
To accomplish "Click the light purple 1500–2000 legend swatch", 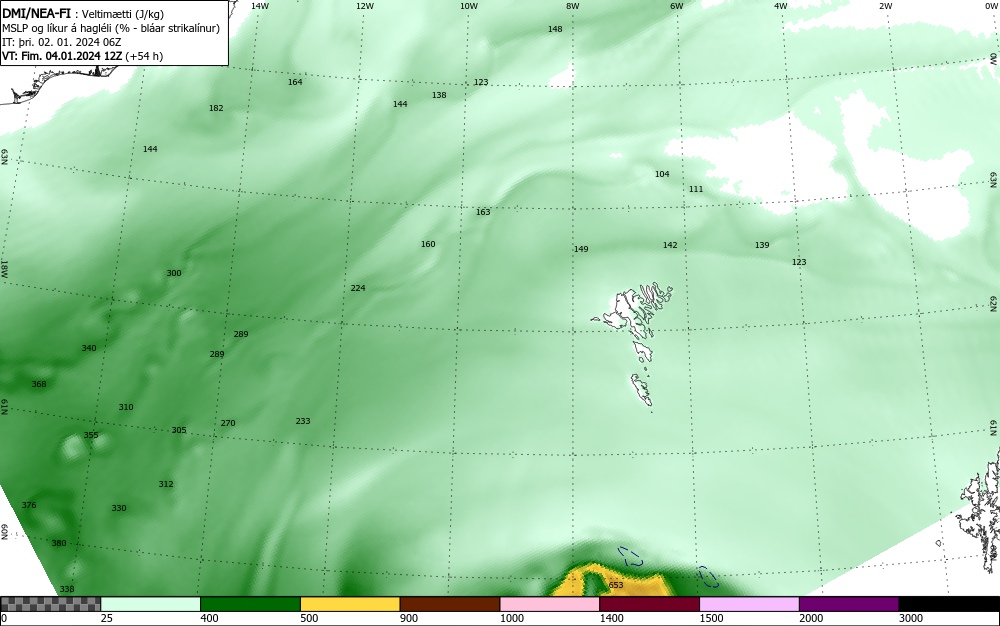I will click(x=749, y=604).
